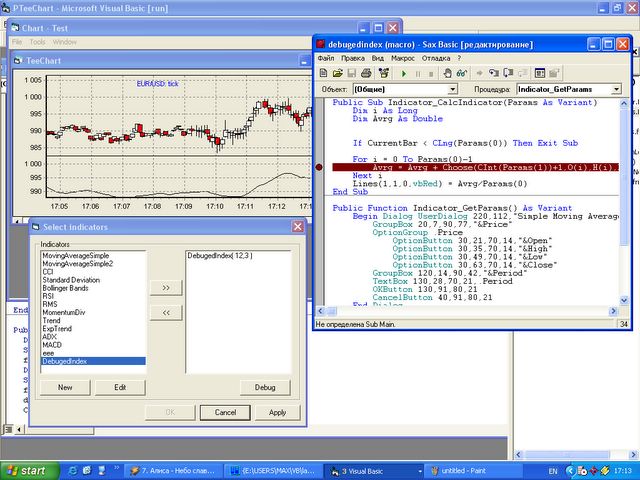Screen dimensions: 640x480
Task: Click the Stop macro square button
Action: [x=431, y=73]
